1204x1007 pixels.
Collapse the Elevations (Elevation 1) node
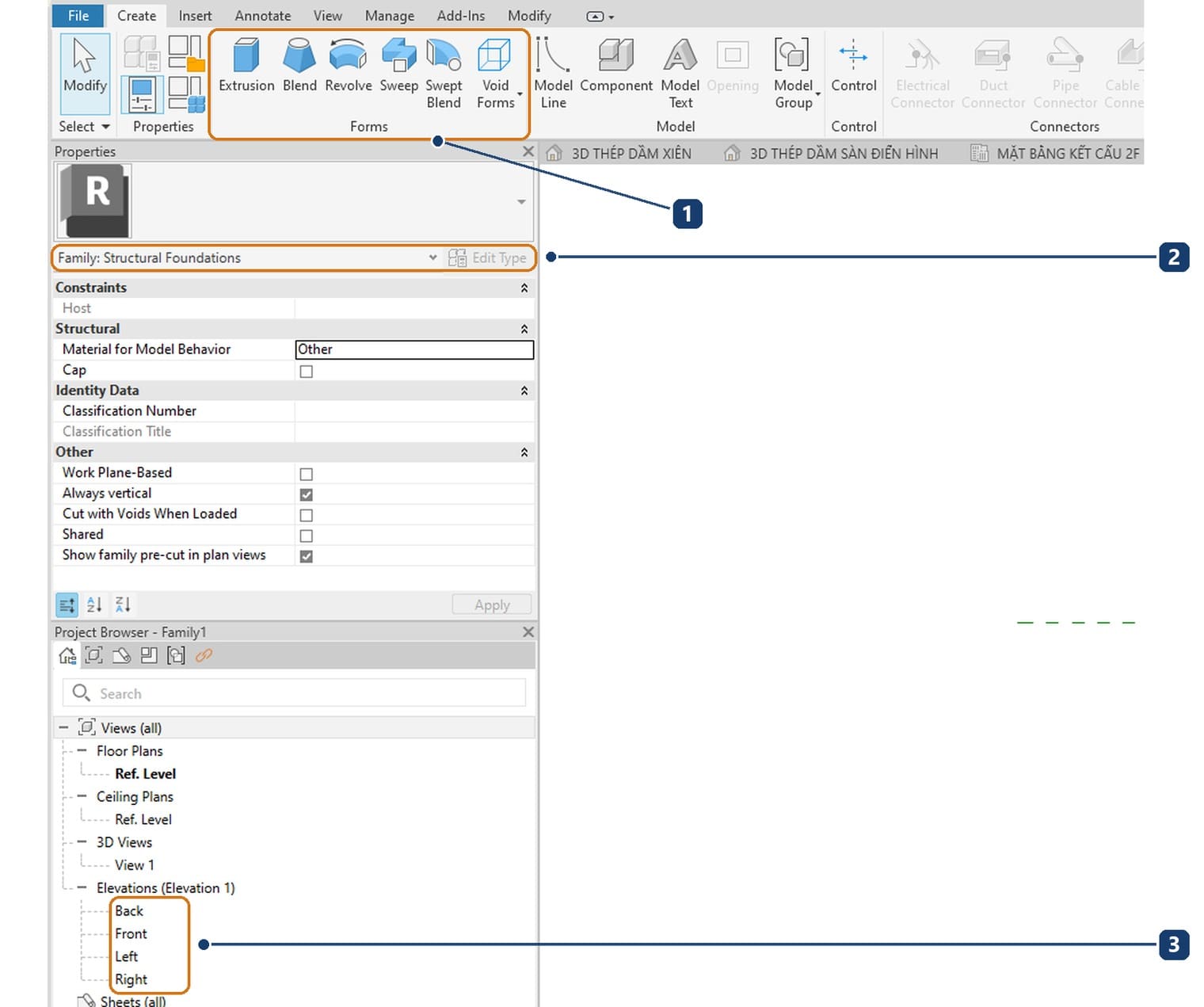[x=82, y=887]
